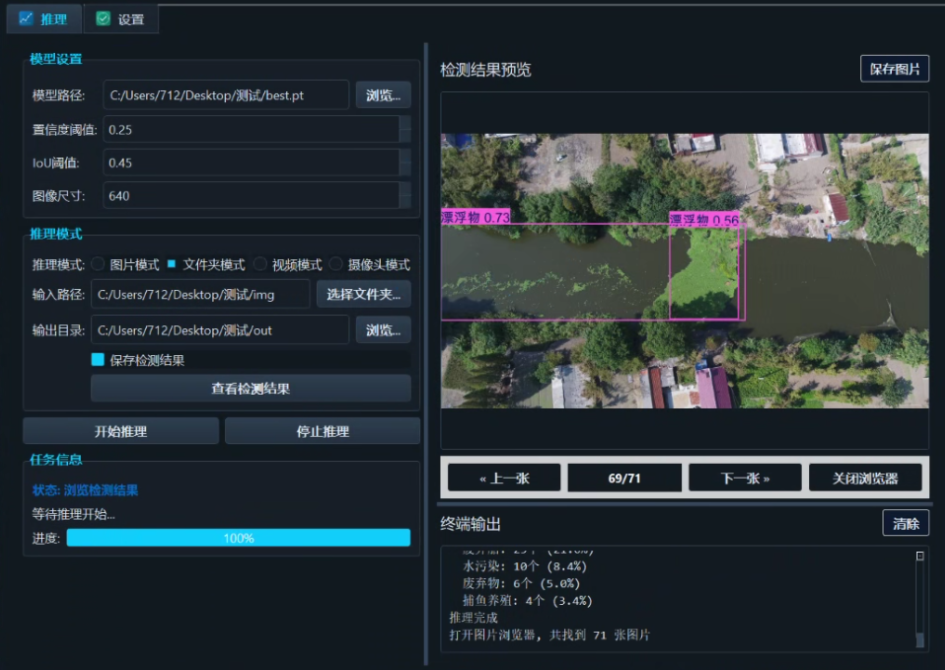This screenshot has height=670, width=945.
Task: Switch to the 推理 tab
Action: coord(43,18)
